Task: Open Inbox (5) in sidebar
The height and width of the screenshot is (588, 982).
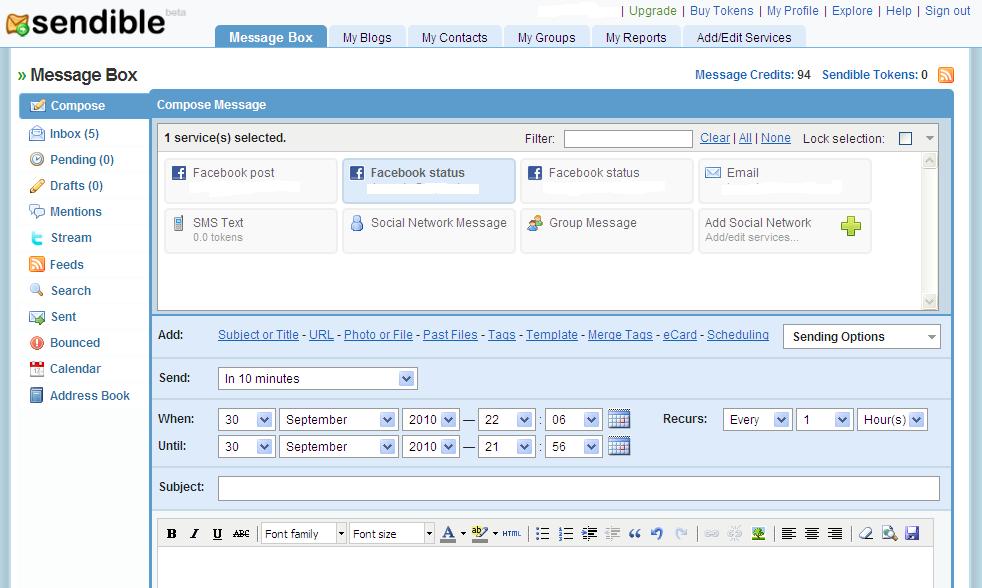Action: (74, 133)
